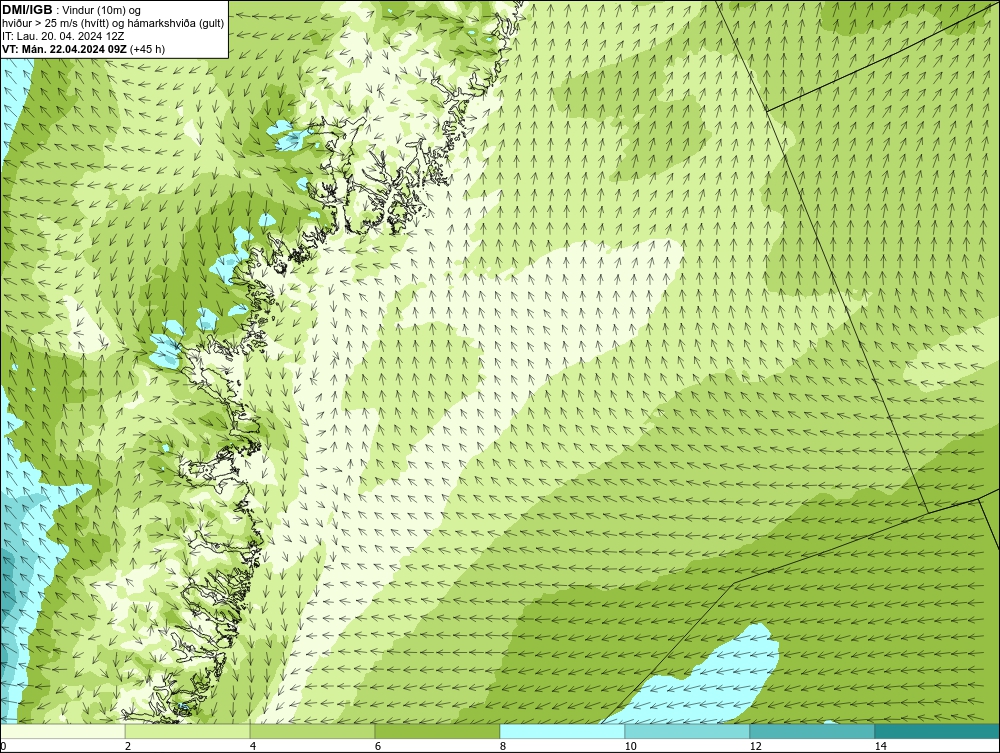Click the legend label 10
This screenshot has height=753, width=1000.
631,746
